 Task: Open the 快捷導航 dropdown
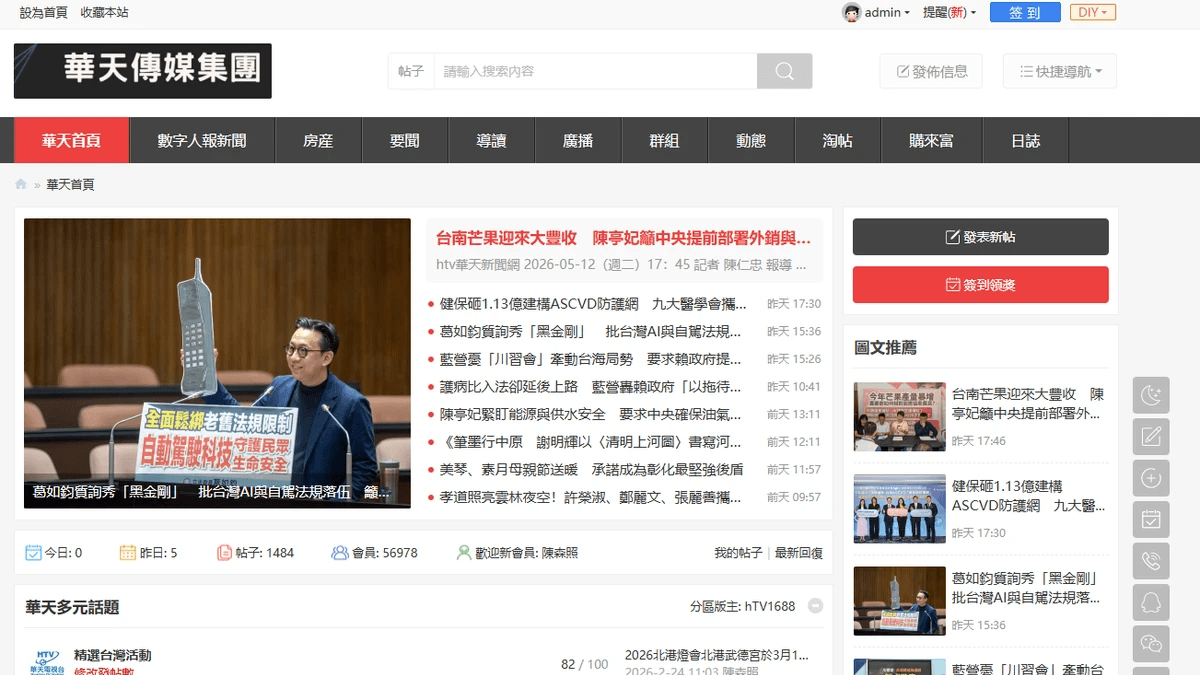tap(1060, 71)
